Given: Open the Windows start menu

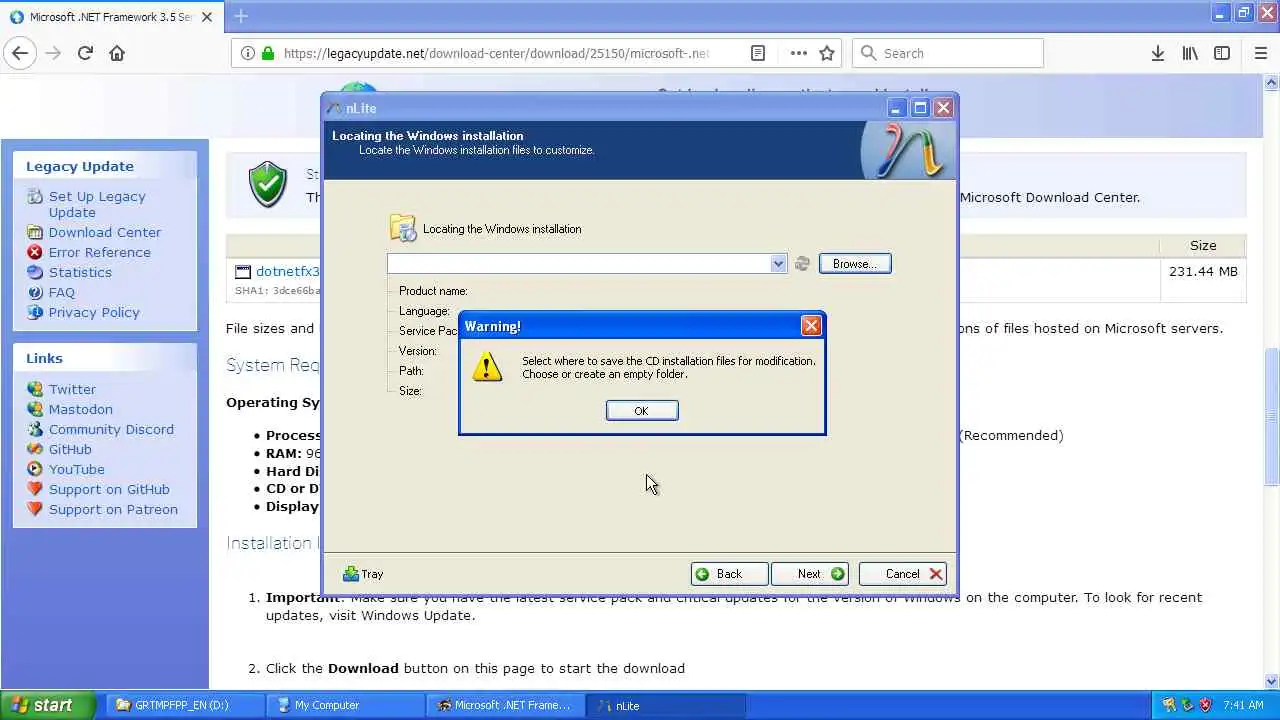Looking at the screenshot, I should point(48,705).
